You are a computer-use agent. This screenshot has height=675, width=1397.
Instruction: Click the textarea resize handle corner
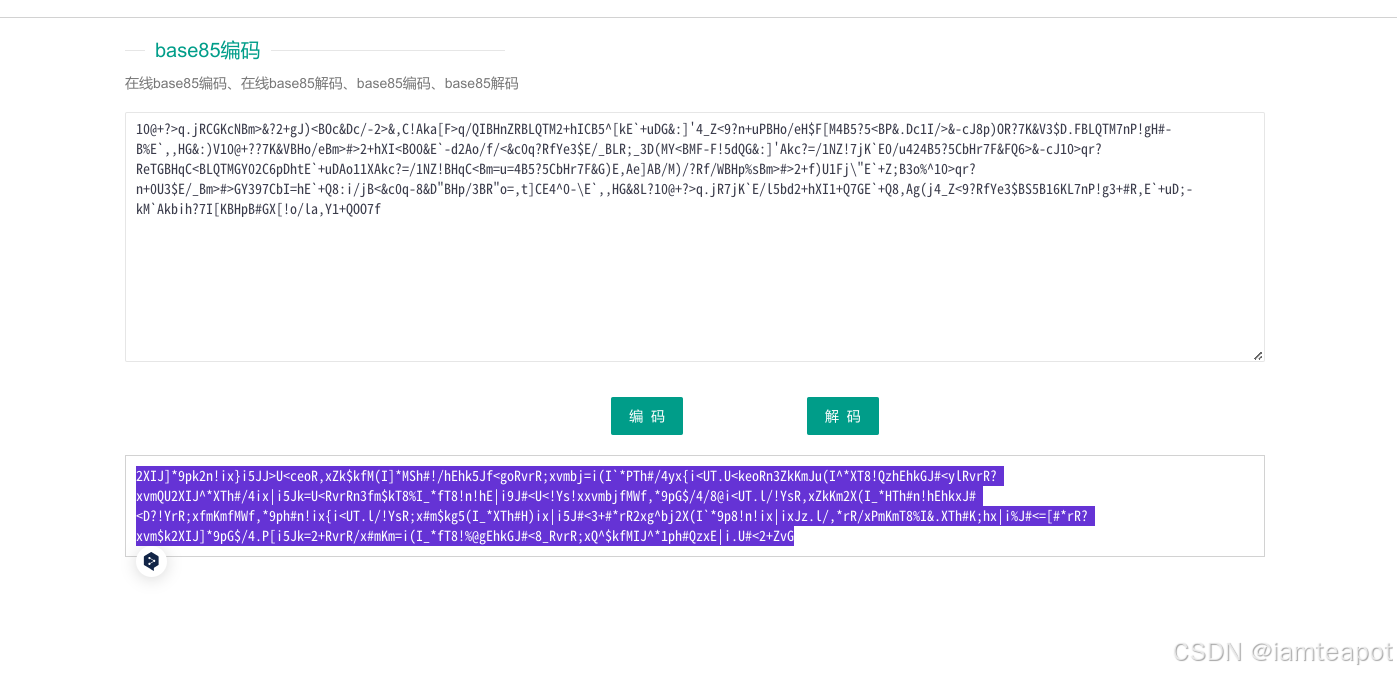point(1258,355)
